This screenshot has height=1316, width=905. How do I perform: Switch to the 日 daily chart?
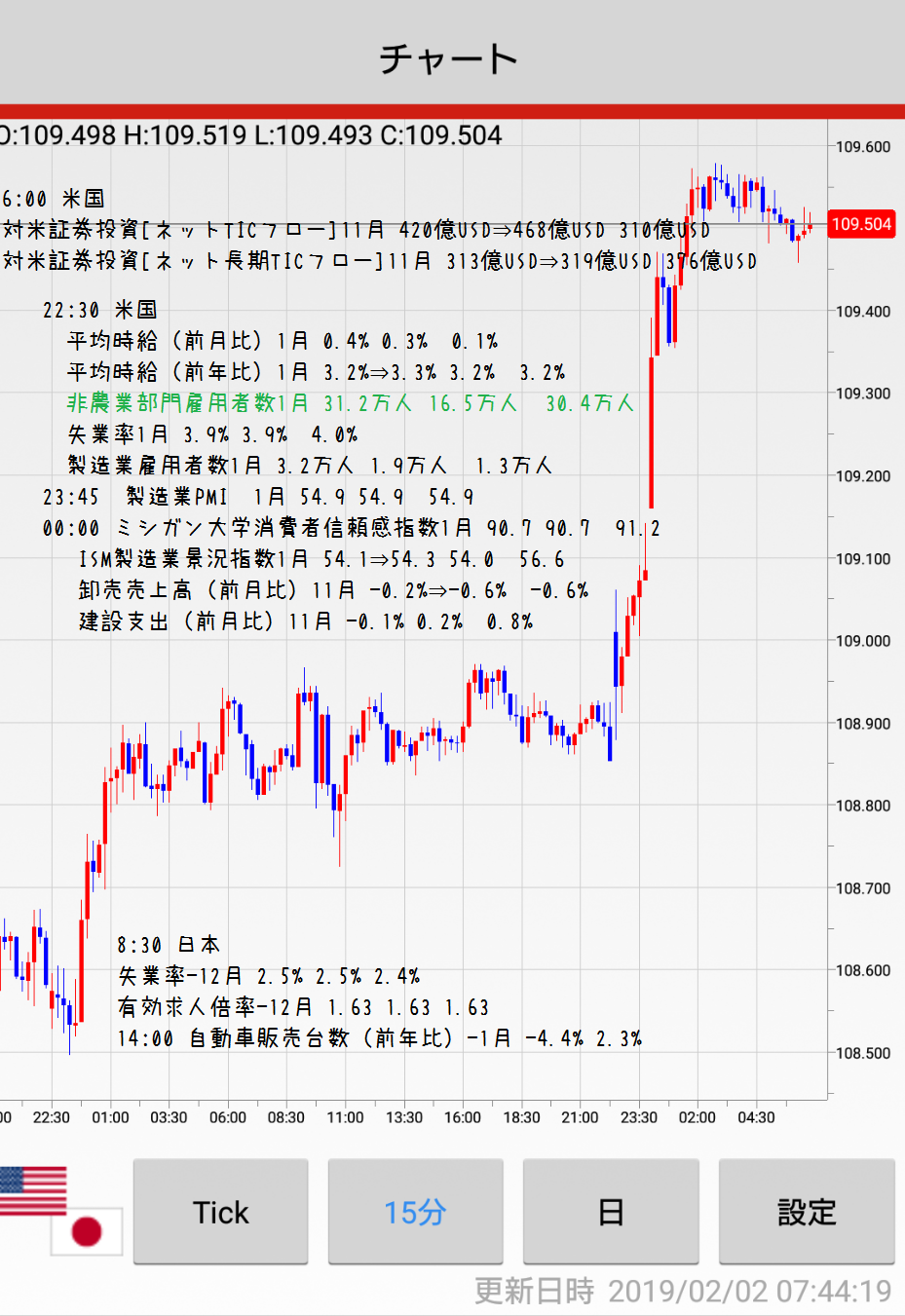611,1212
